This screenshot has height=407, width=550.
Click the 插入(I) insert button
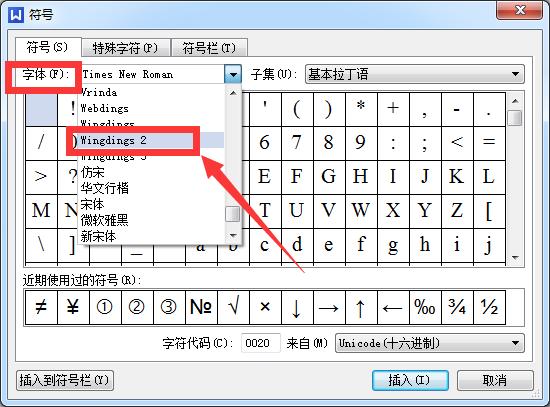(x=410, y=380)
